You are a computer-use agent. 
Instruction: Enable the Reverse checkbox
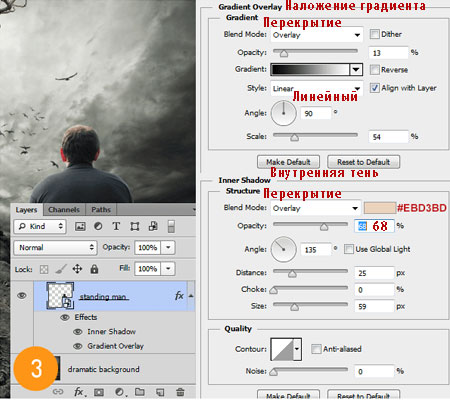tap(375, 69)
